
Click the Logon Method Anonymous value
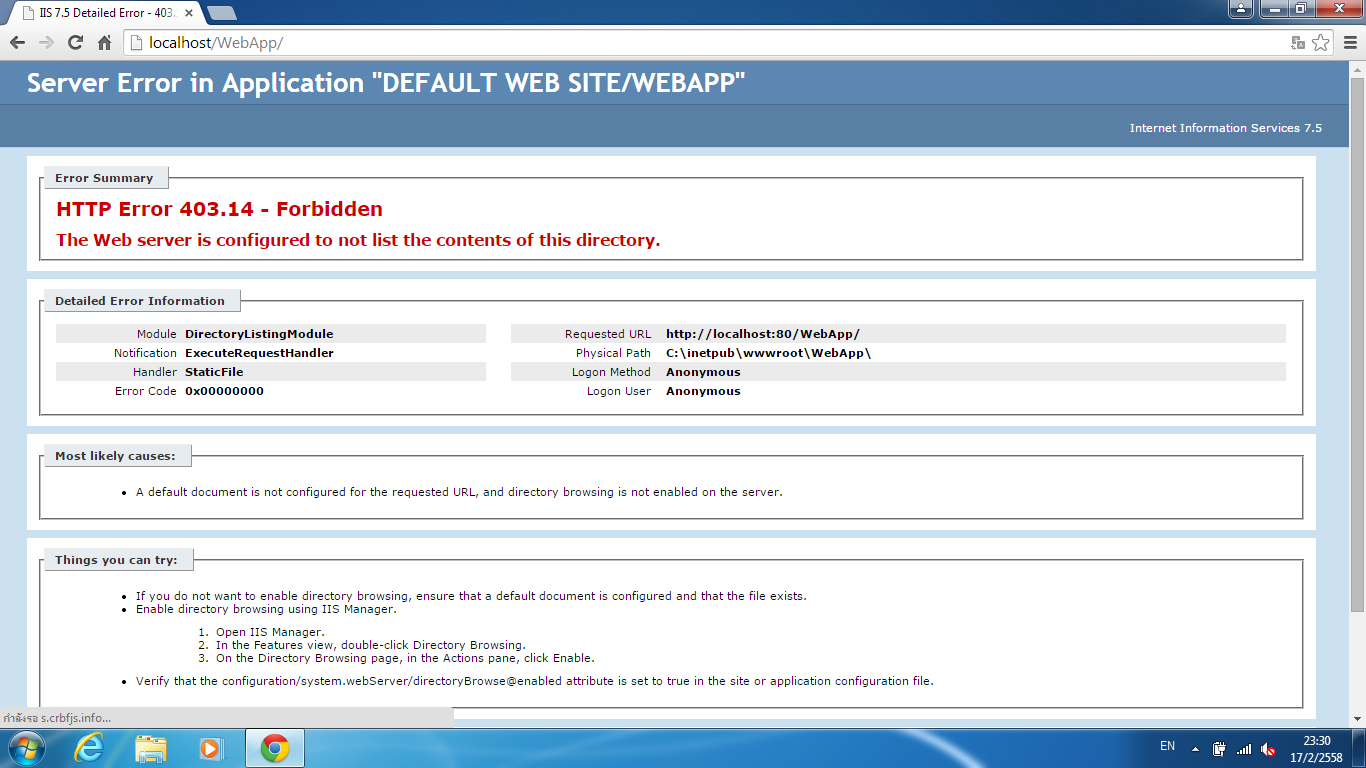[x=703, y=372]
